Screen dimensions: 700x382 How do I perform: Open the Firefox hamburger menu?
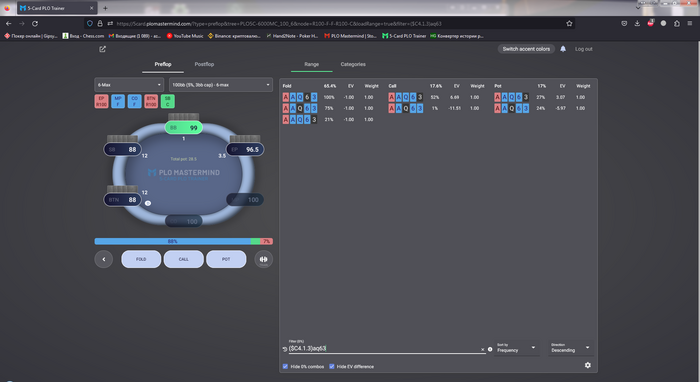pyautogui.click(x=690, y=24)
